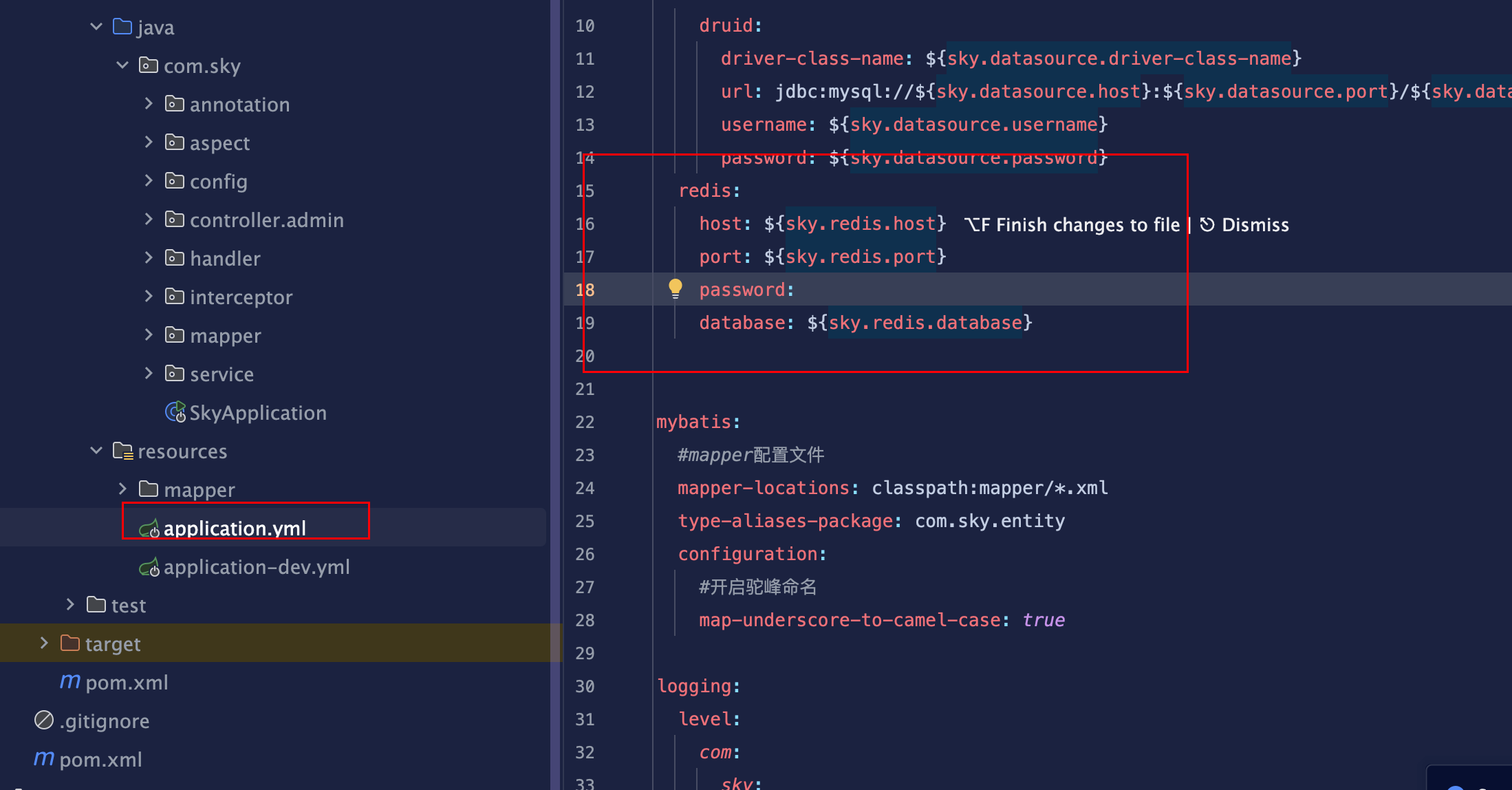Click the SkyApplication run class icon
This screenshot has height=790, width=1512.
tap(175, 412)
